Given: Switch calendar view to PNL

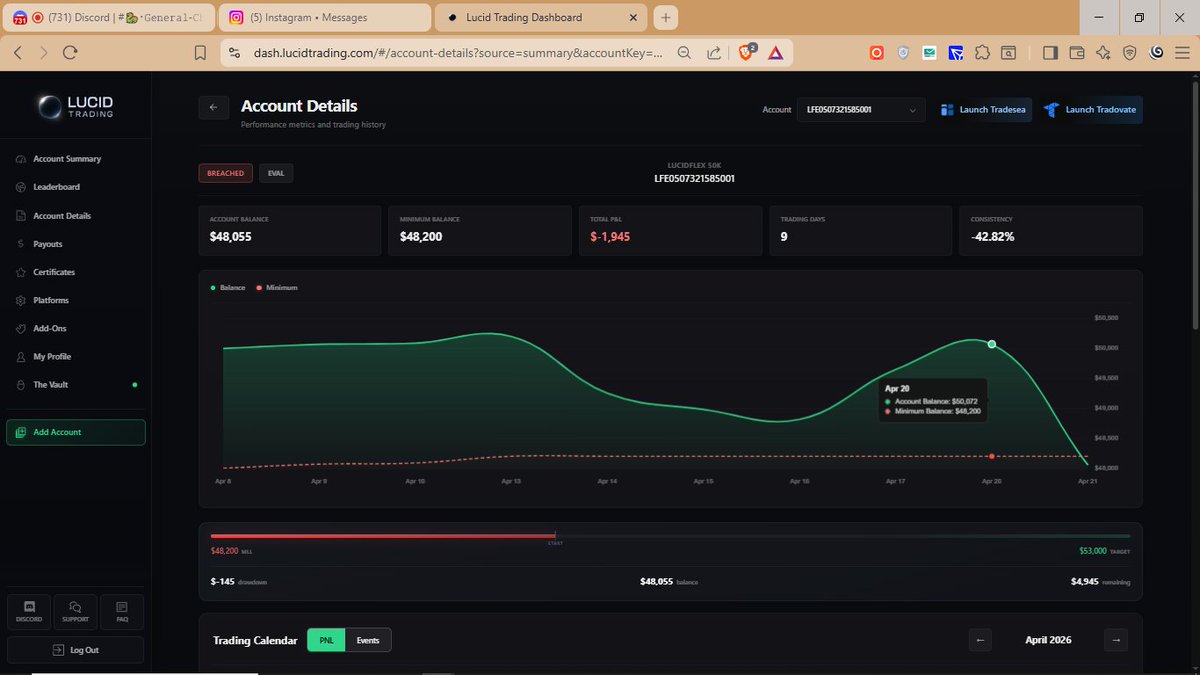Looking at the screenshot, I should click(326, 640).
